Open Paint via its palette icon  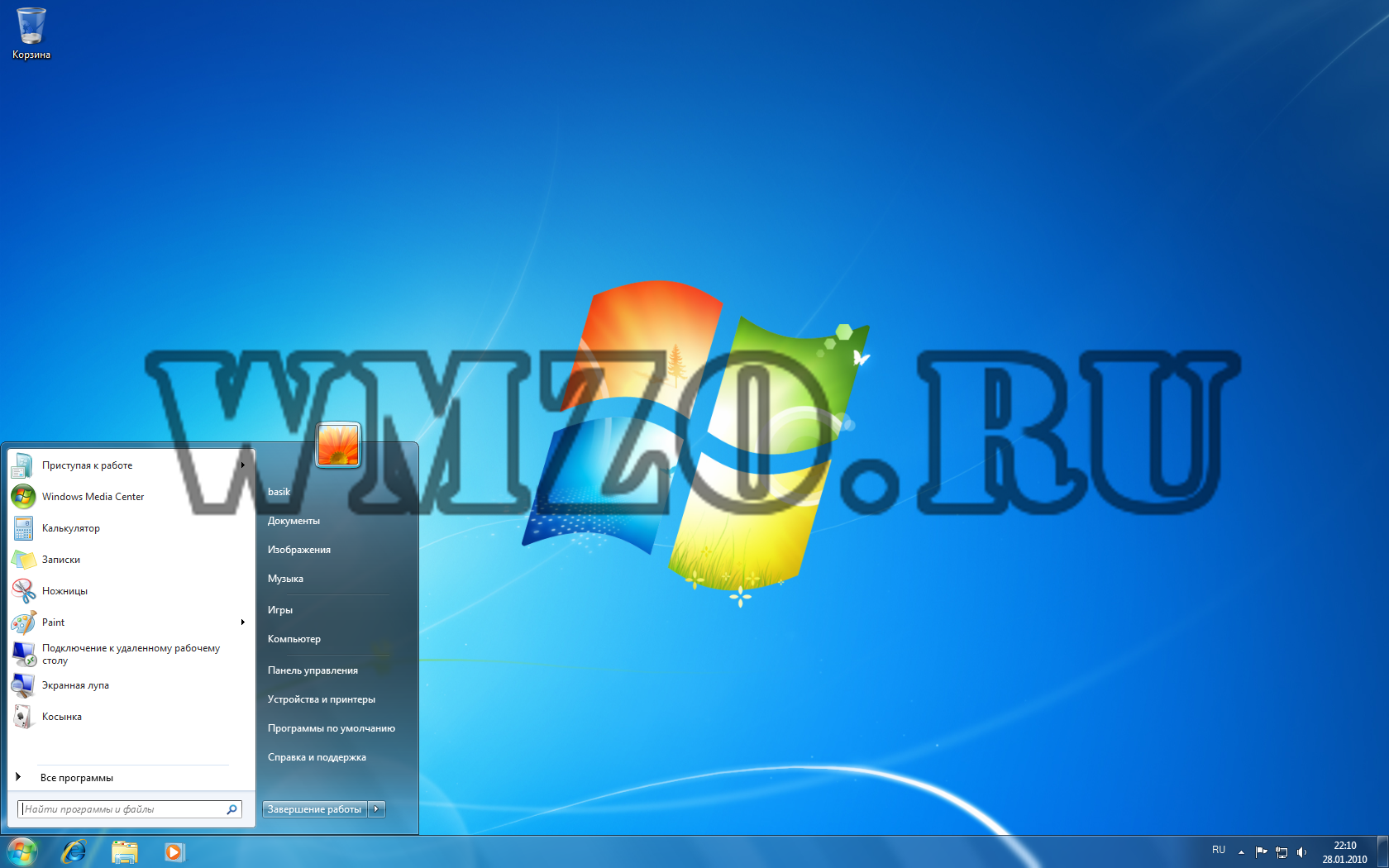23,622
